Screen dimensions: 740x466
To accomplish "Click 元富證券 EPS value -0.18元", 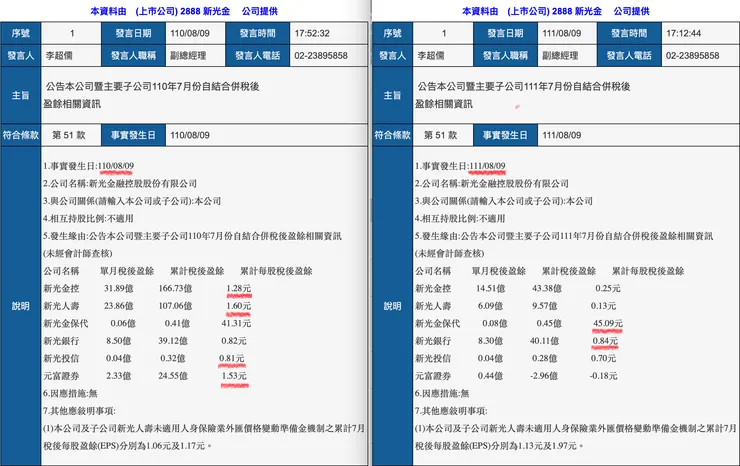I will 604,376.
